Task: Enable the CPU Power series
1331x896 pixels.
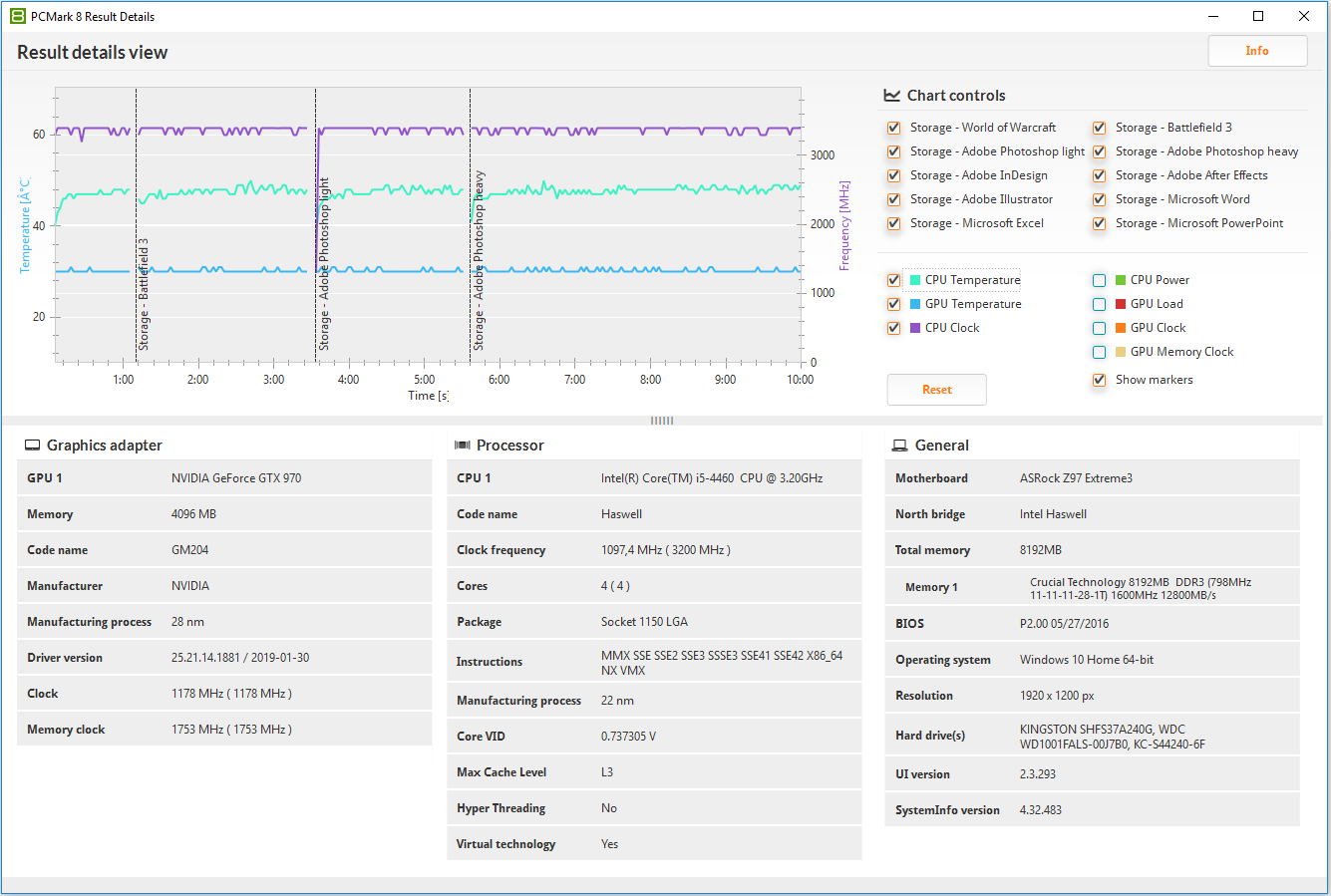Action: (1099, 280)
